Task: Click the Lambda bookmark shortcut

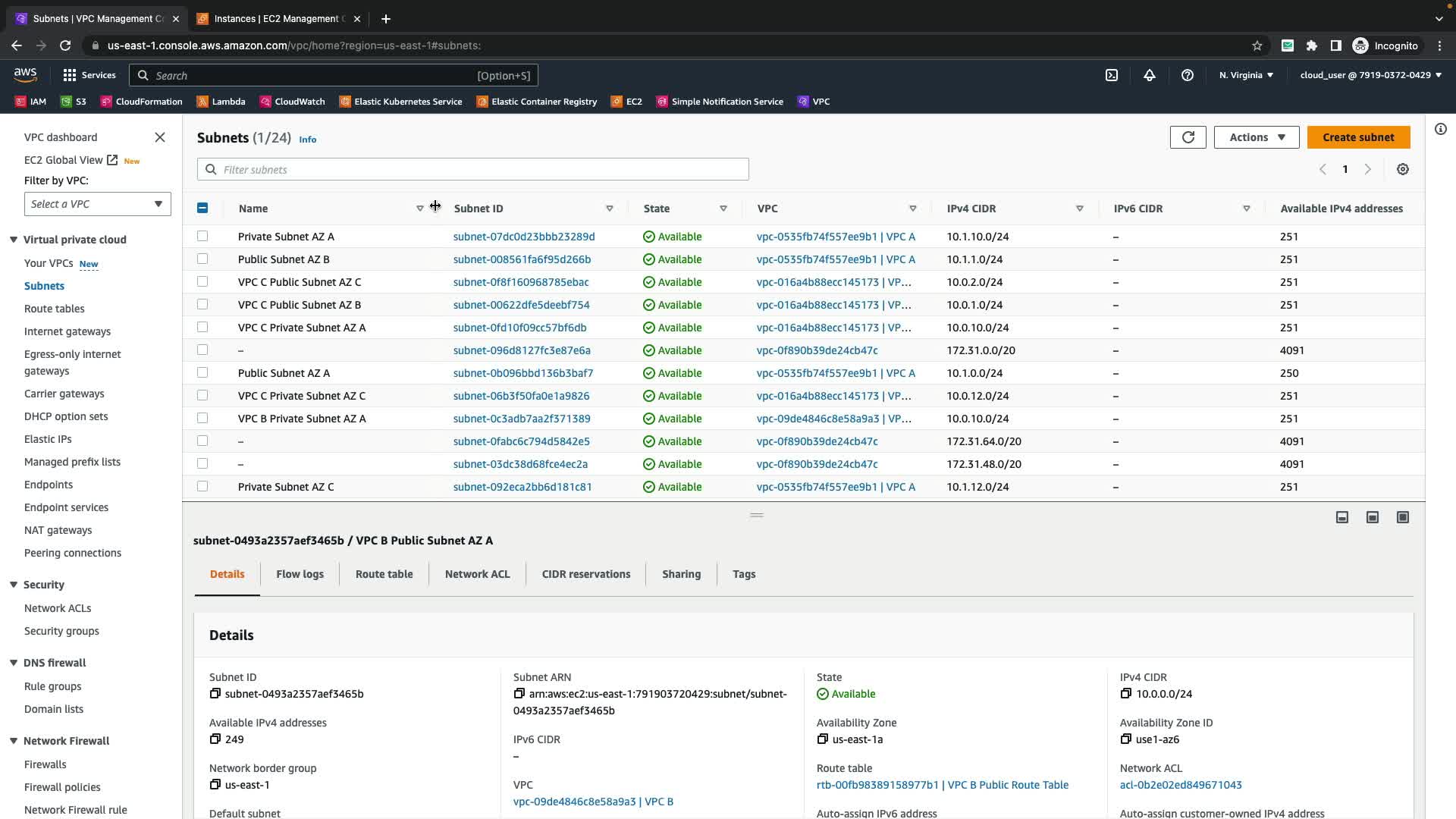Action: point(221,102)
